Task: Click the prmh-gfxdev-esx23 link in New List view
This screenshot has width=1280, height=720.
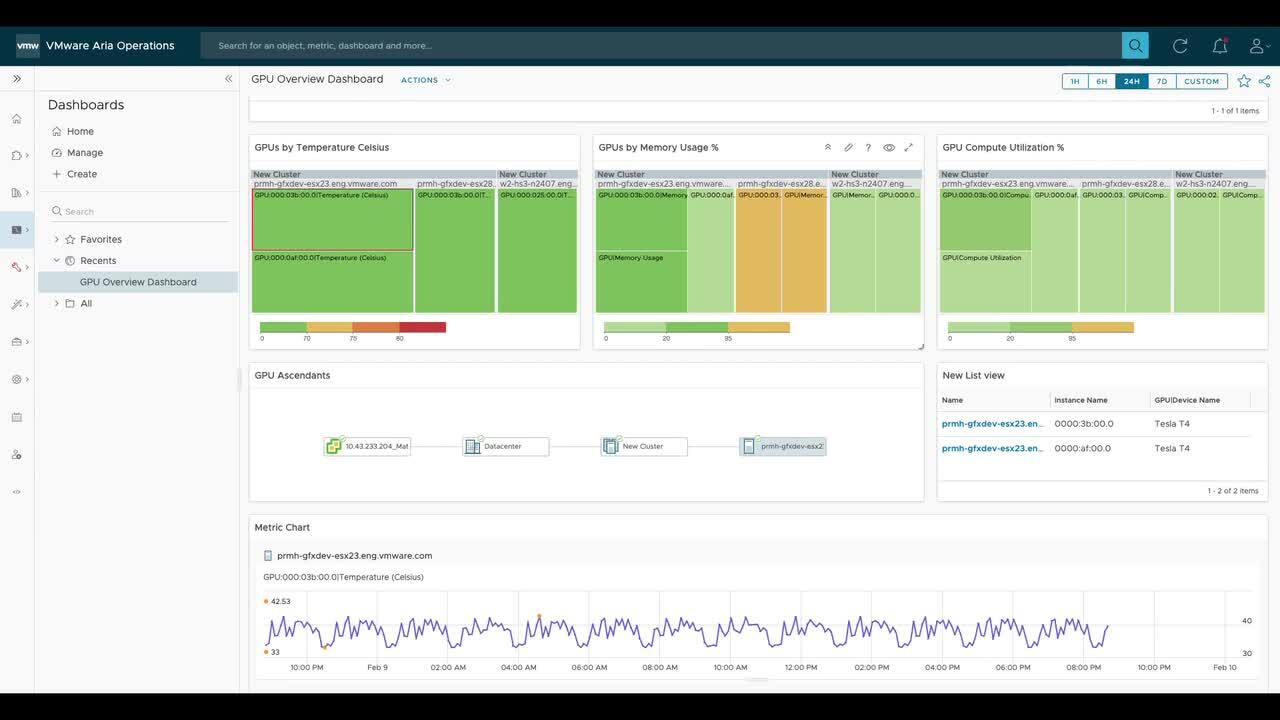Action: click(992, 422)
